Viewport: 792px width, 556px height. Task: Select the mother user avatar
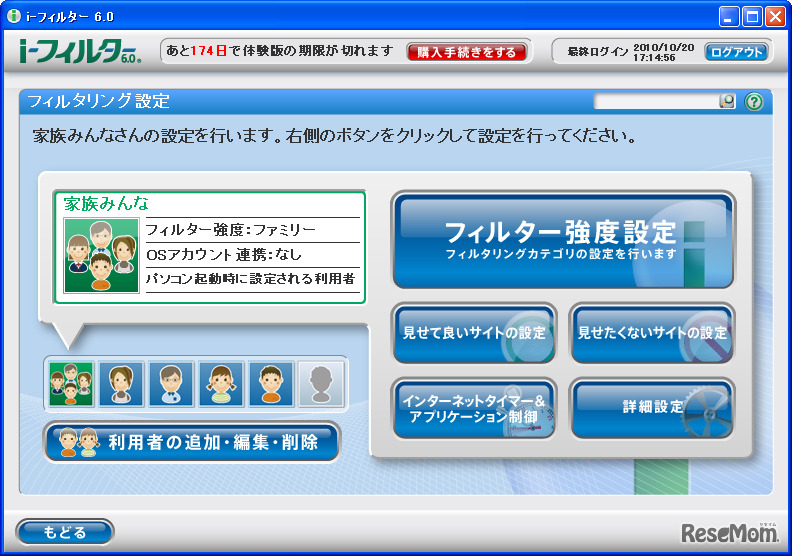121,384
